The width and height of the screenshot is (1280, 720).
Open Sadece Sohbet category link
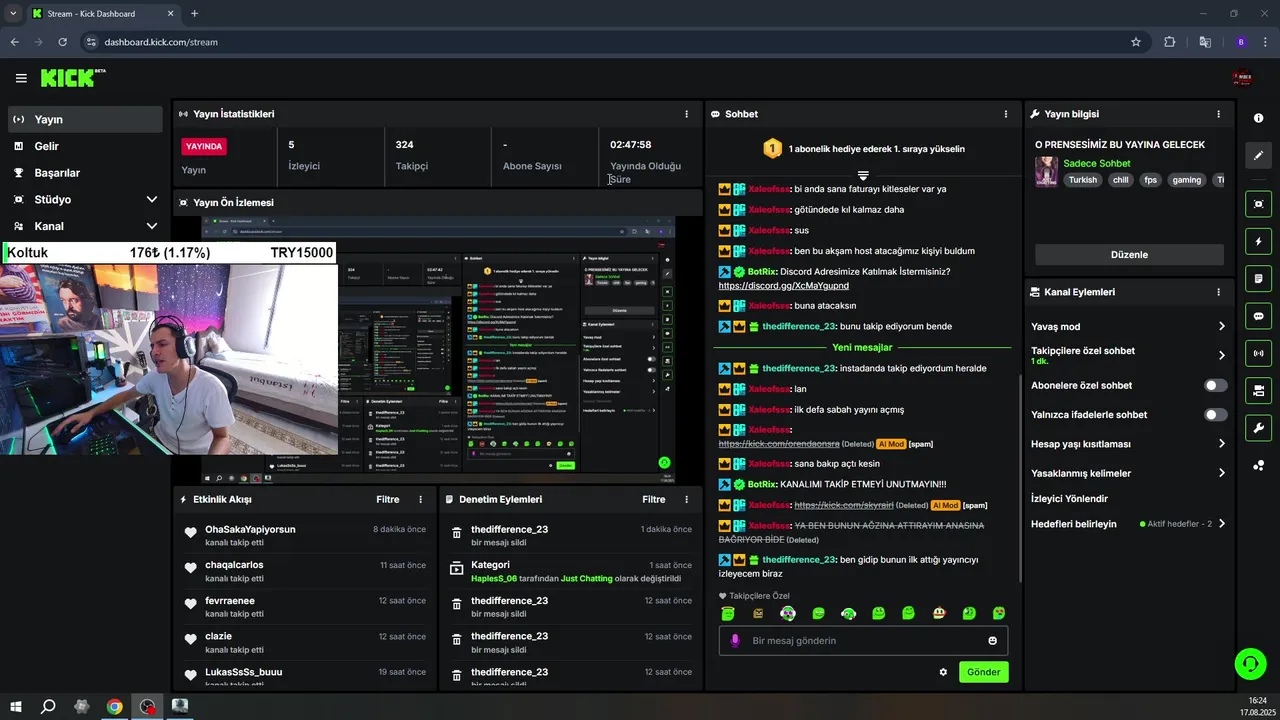tap(1096, 163)
